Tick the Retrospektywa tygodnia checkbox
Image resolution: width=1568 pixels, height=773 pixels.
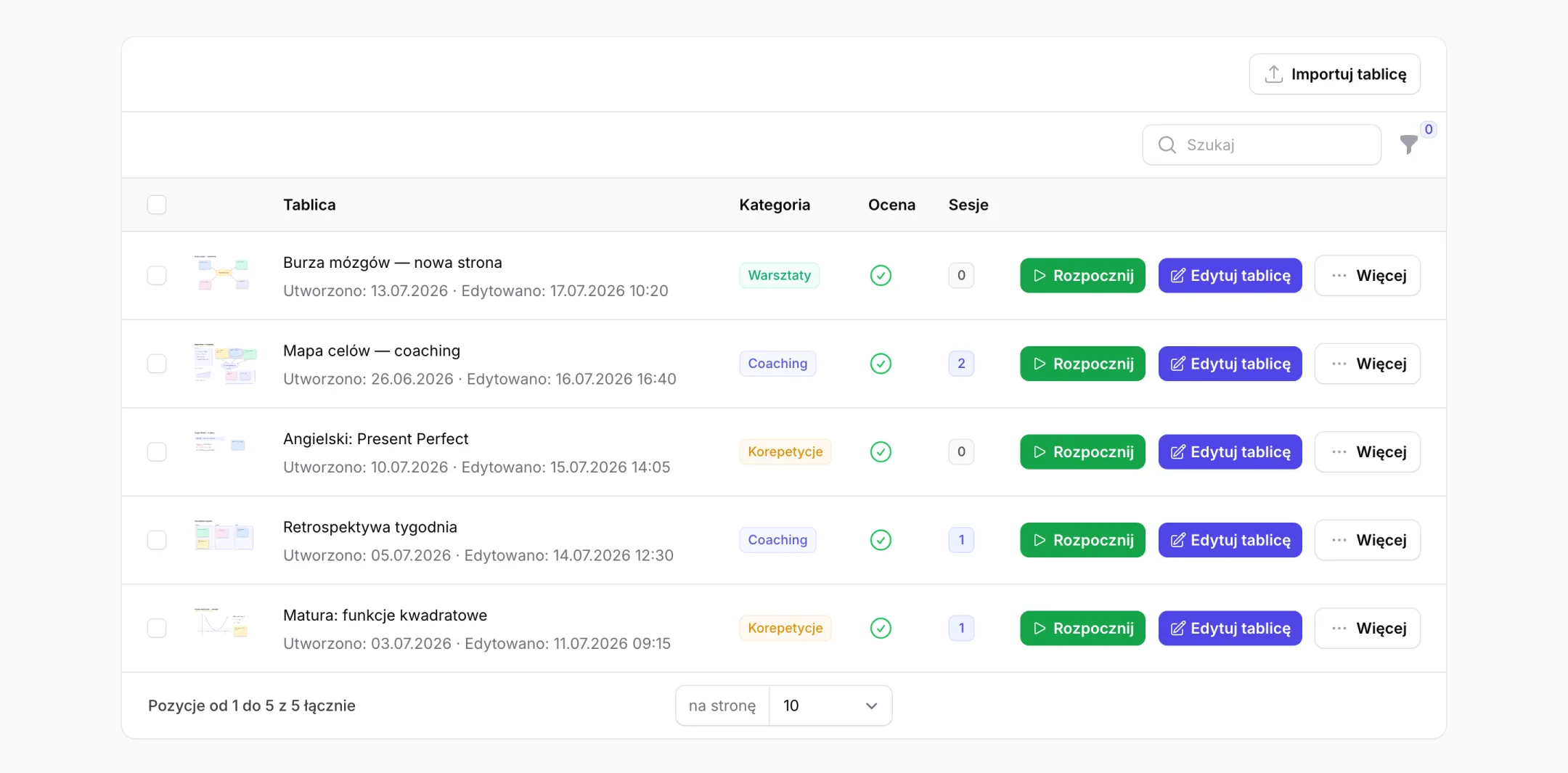pos(157,540)
